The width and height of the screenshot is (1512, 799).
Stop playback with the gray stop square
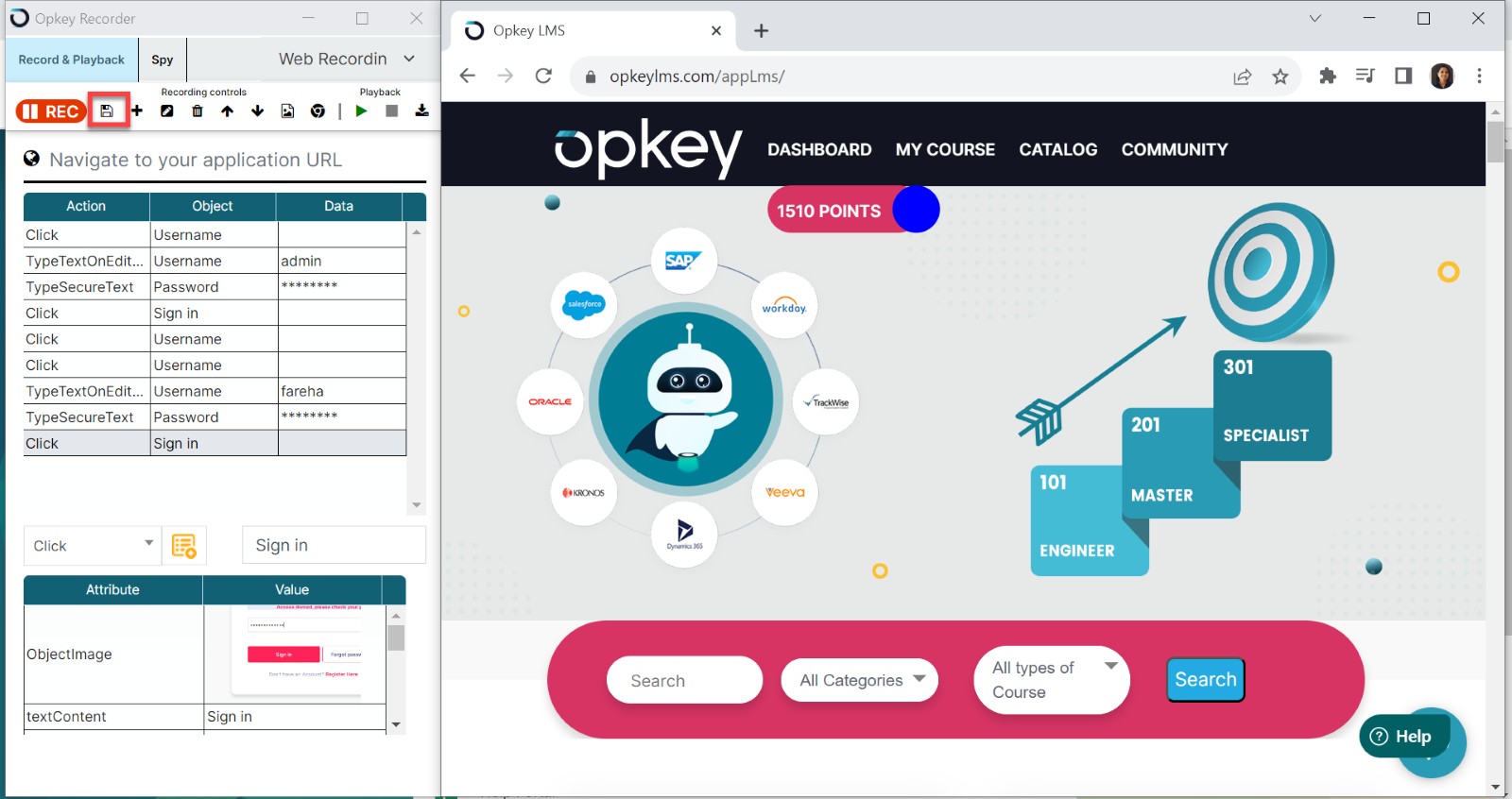tap(391, 110)
